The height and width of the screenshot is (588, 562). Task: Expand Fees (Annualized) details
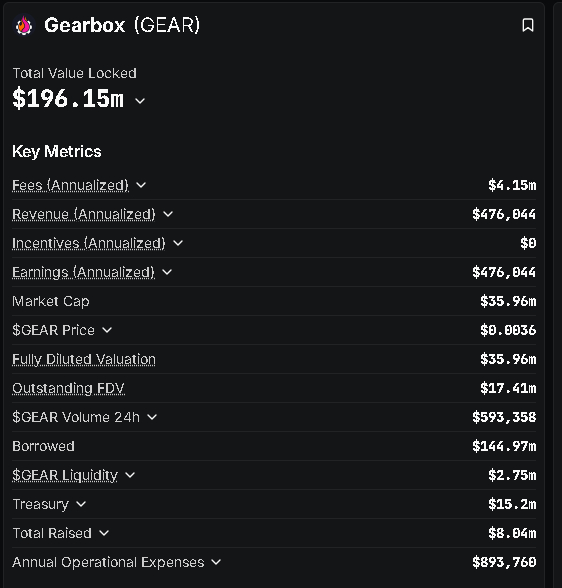point(141,185)
